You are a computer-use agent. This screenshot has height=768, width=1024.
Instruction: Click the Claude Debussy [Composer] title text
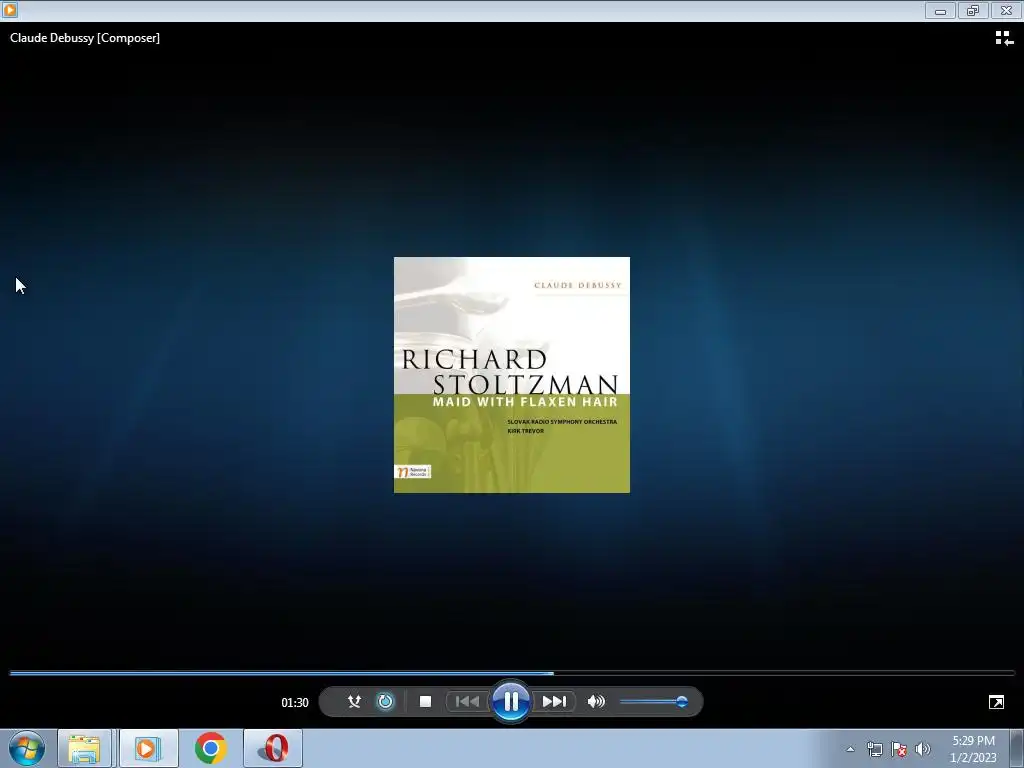(85, 38)
